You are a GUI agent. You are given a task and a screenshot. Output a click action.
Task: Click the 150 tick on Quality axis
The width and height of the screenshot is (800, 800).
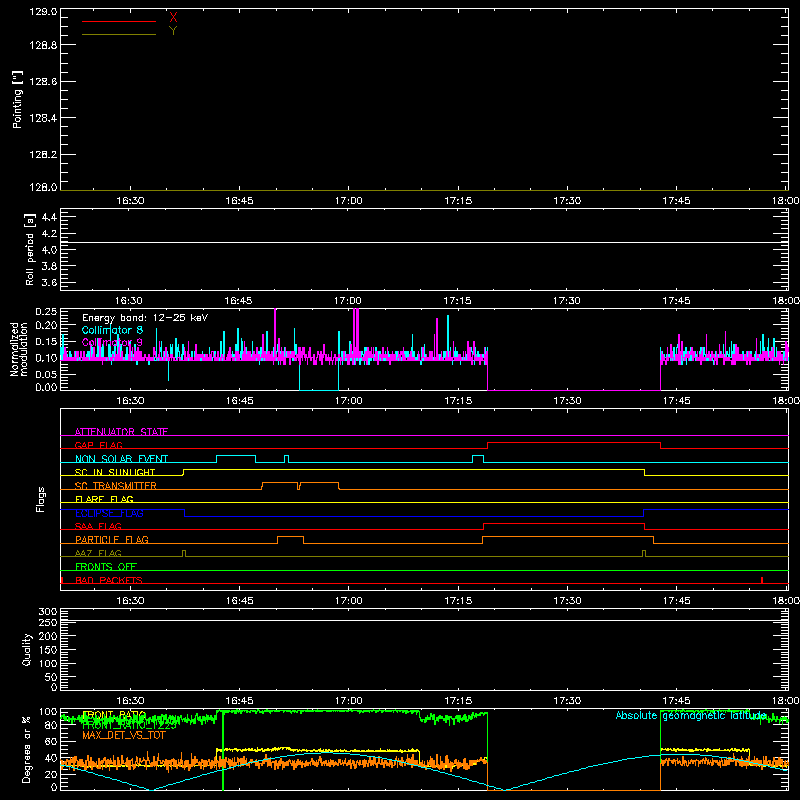pyautogui.click(x=48, y=650)
